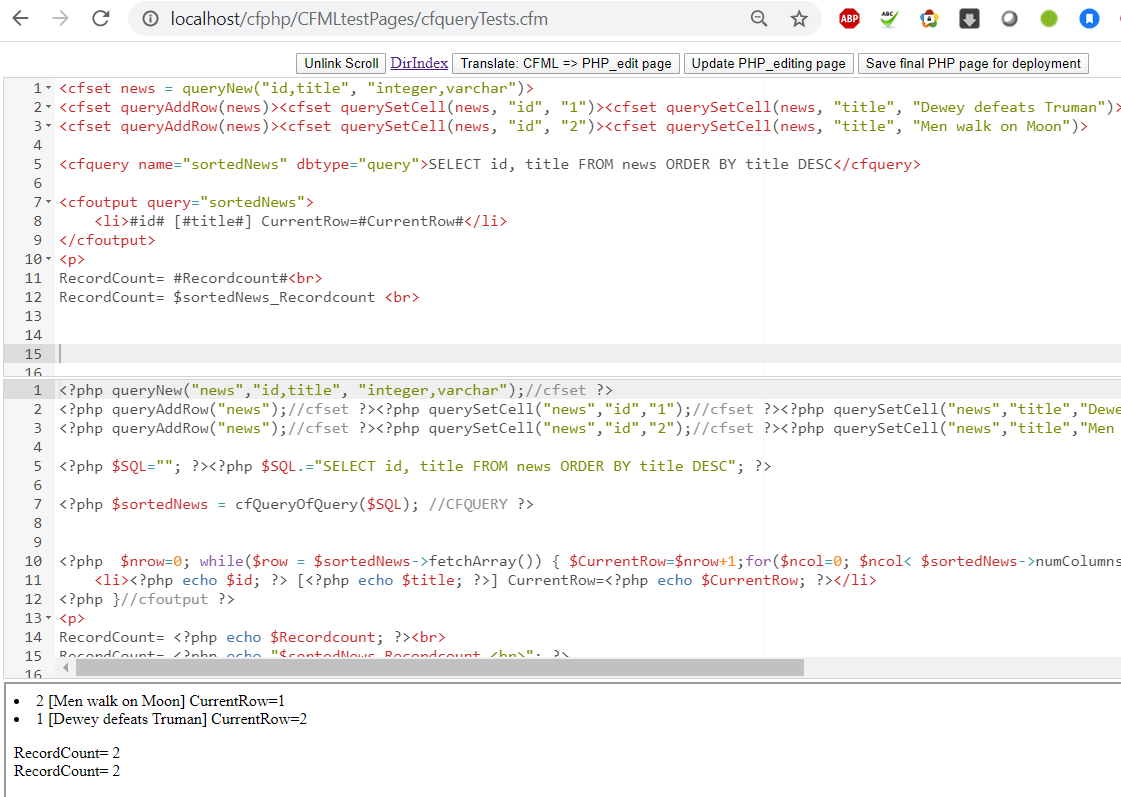
Task: Fold the <p> tag at PHP line 13
Action: (x=49, y=618)
